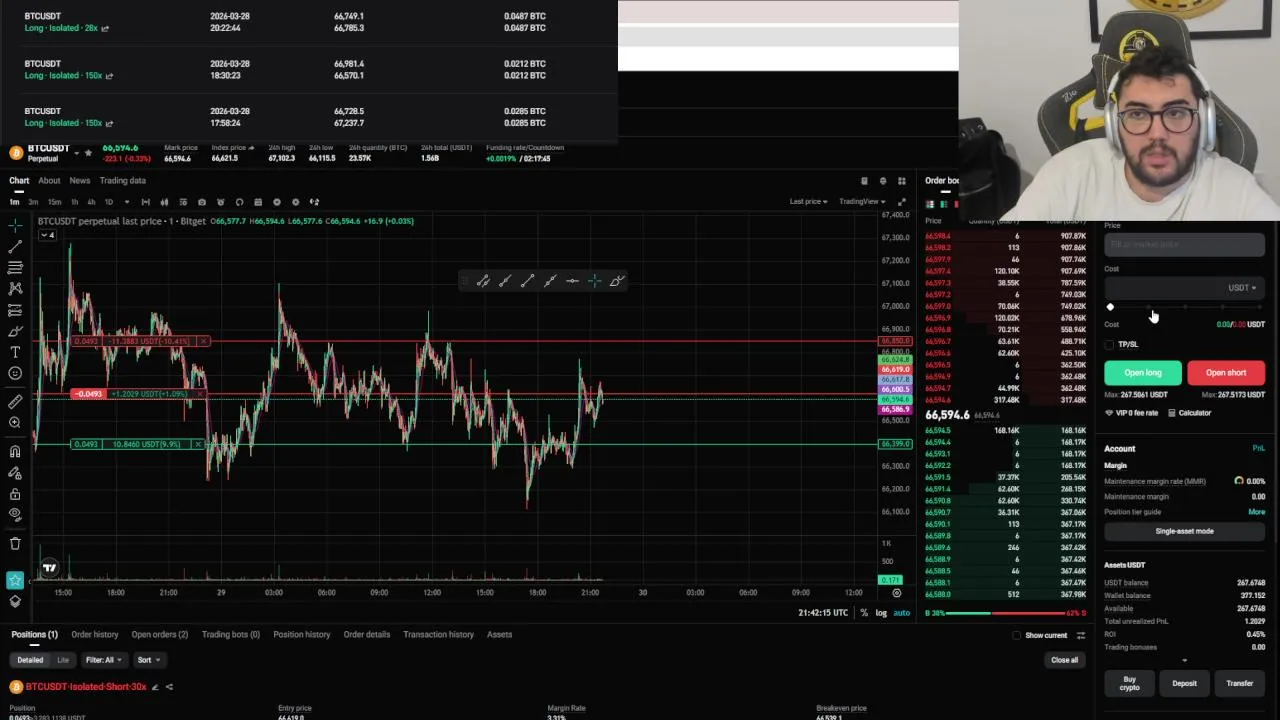
Task: Open the Last price dropdown
Action: pos(808,202)
